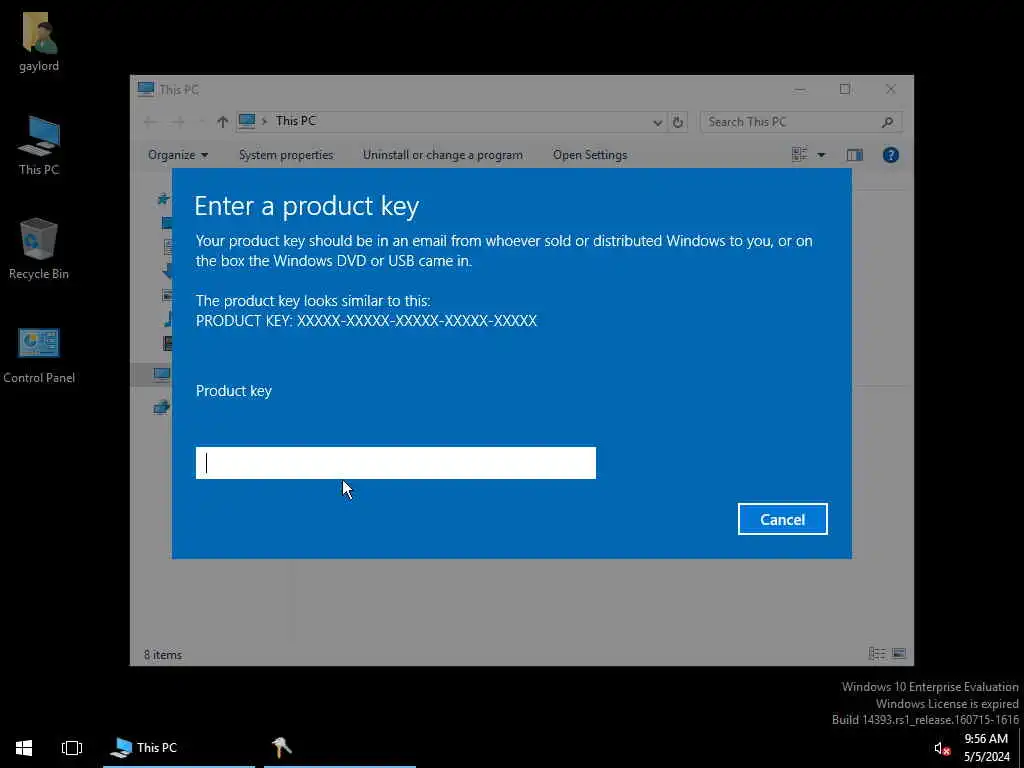
Task: Click This PC in the address bar path
Action: coord(296,121)
